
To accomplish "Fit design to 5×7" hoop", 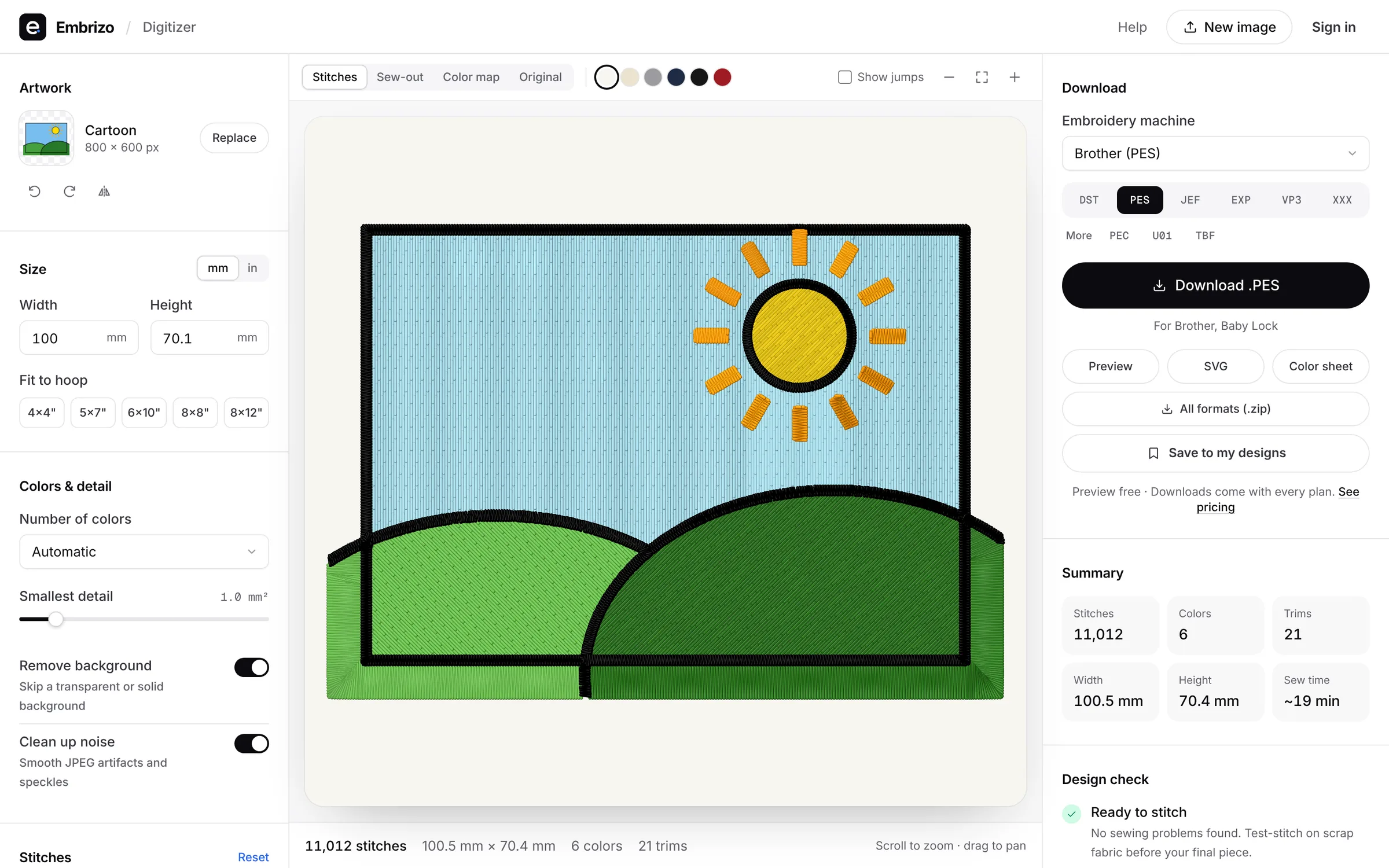I will (93, 413).
